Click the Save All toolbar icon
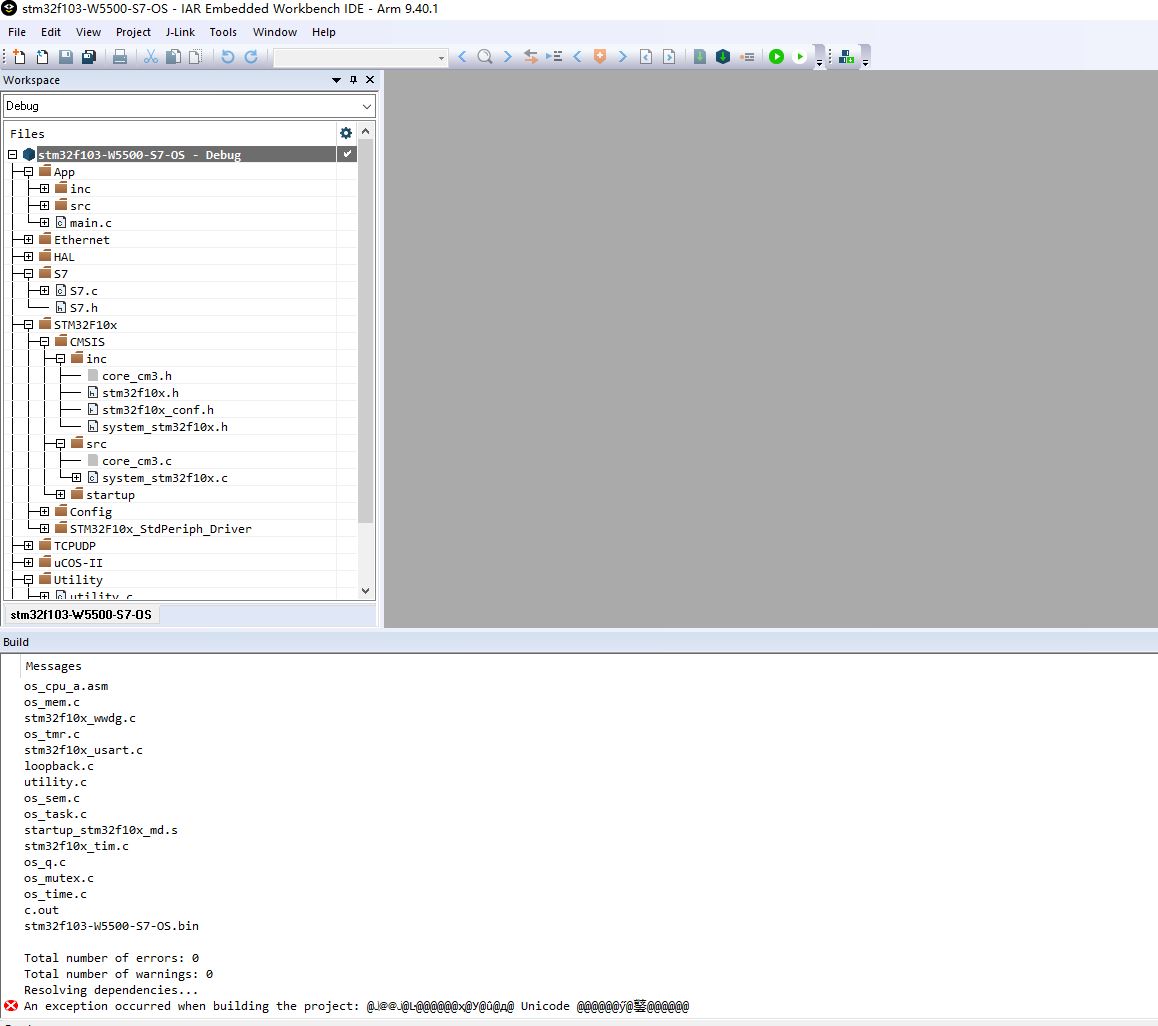Image resolution: width=1158 pixels, height=1026 pixels. 89,57
